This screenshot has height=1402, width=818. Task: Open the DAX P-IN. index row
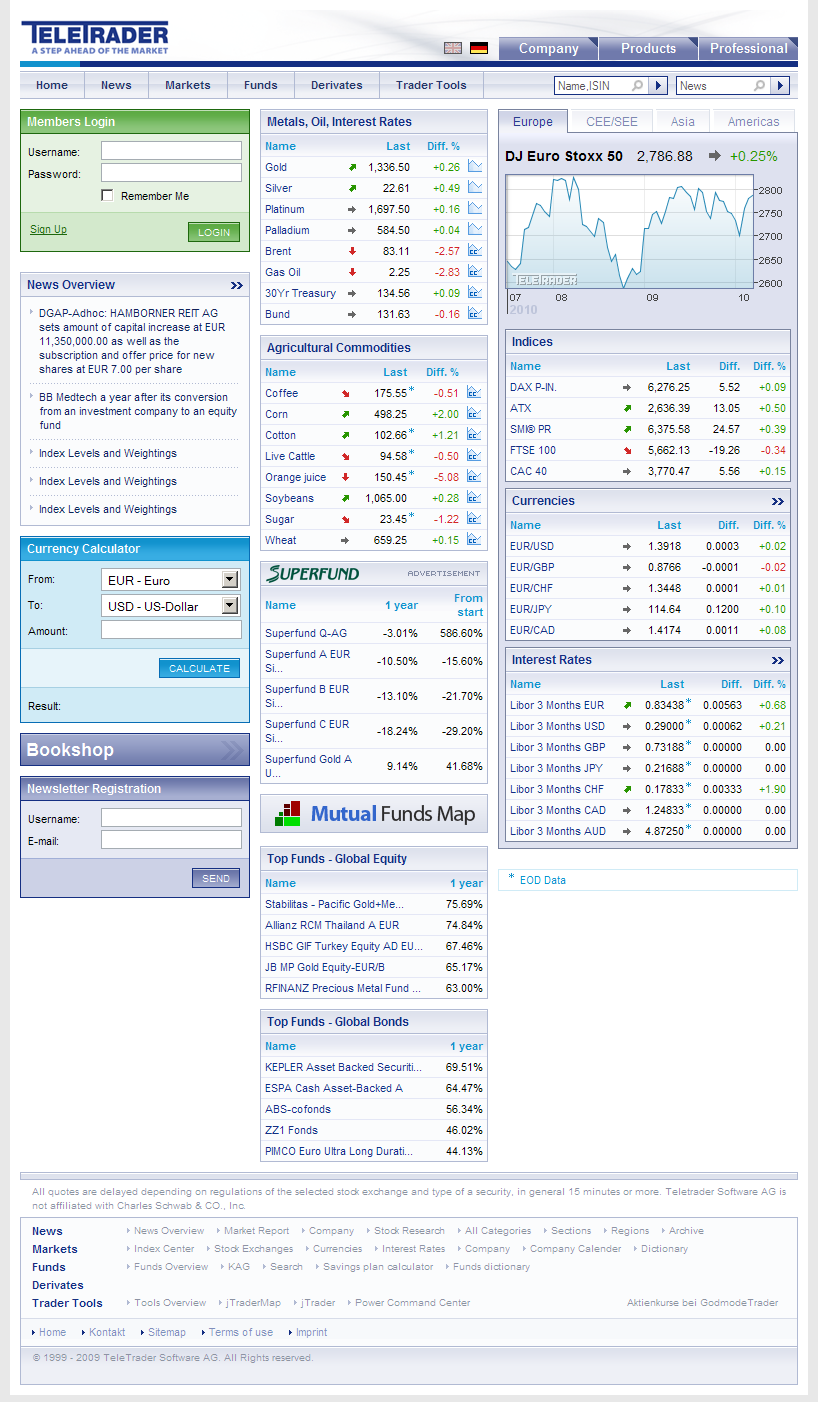pos(648,387)
